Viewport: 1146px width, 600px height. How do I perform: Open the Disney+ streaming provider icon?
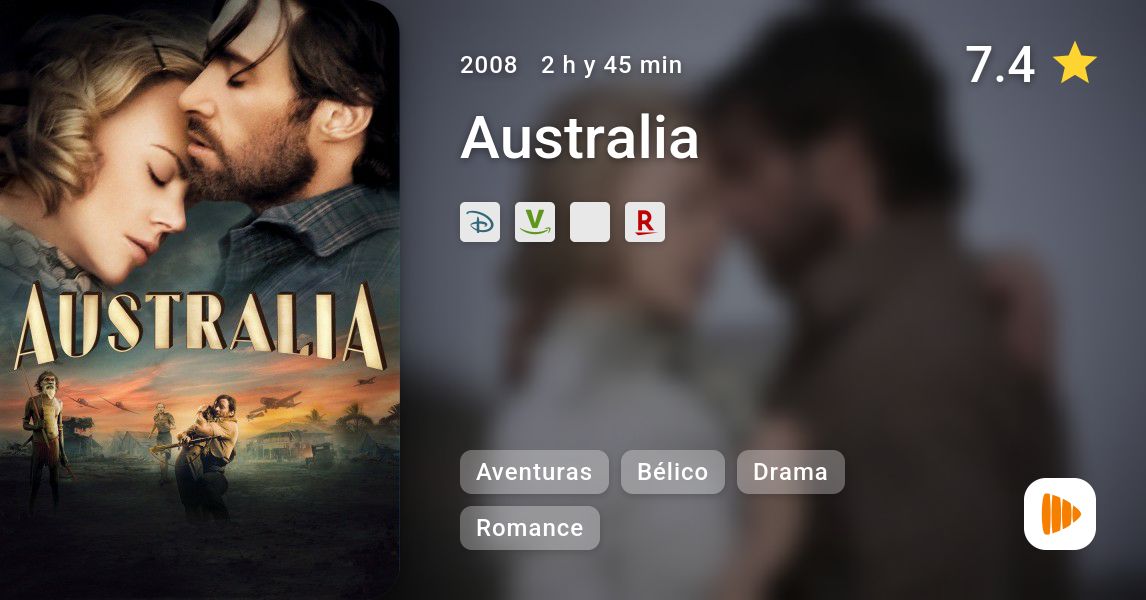pos(480,222)
